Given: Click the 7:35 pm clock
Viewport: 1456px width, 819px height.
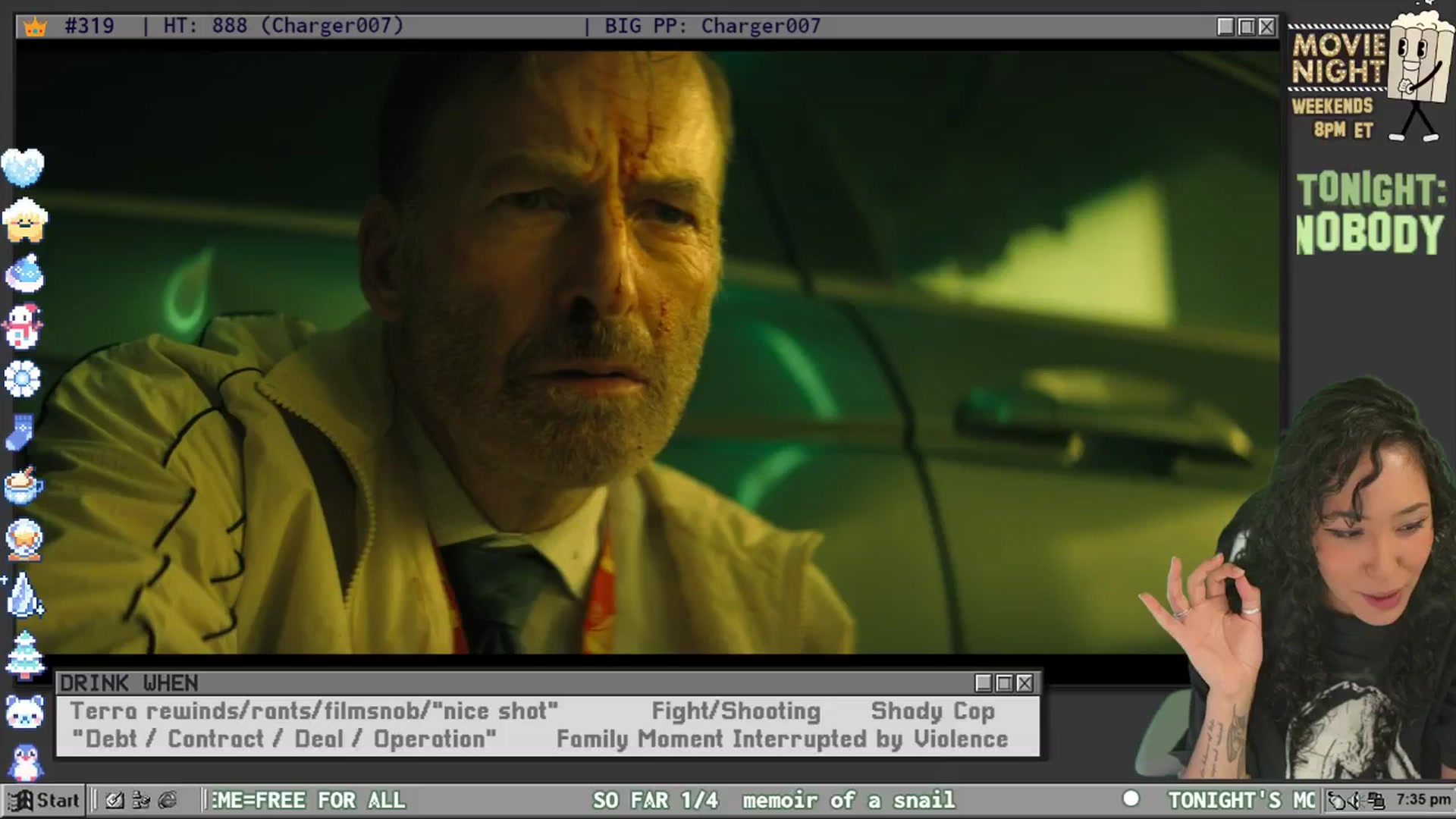Looking at the screenshot, I should pyautogui.click(x=1423, y=799).
